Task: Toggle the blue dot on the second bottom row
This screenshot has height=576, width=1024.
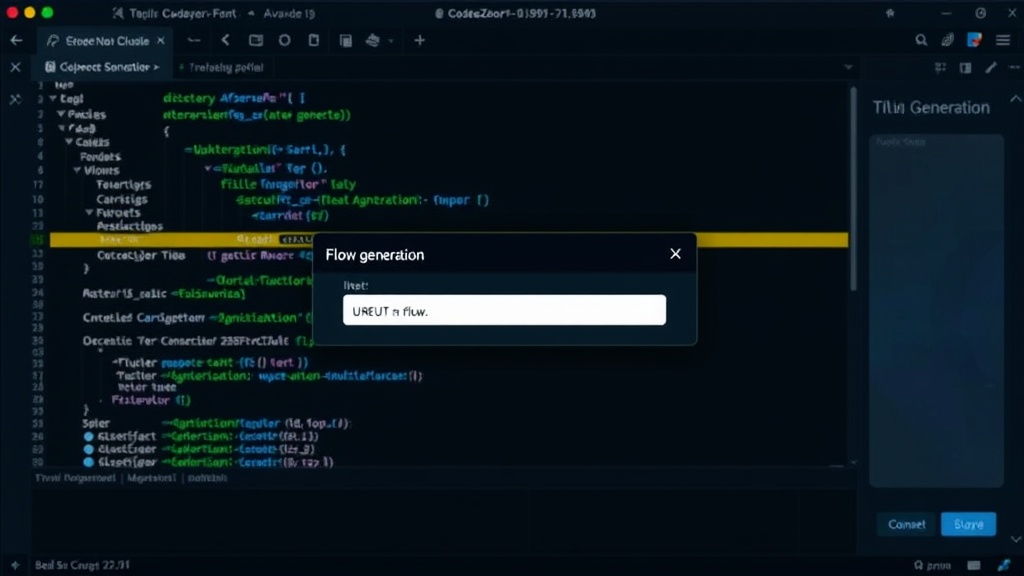Action: point(89,449)
